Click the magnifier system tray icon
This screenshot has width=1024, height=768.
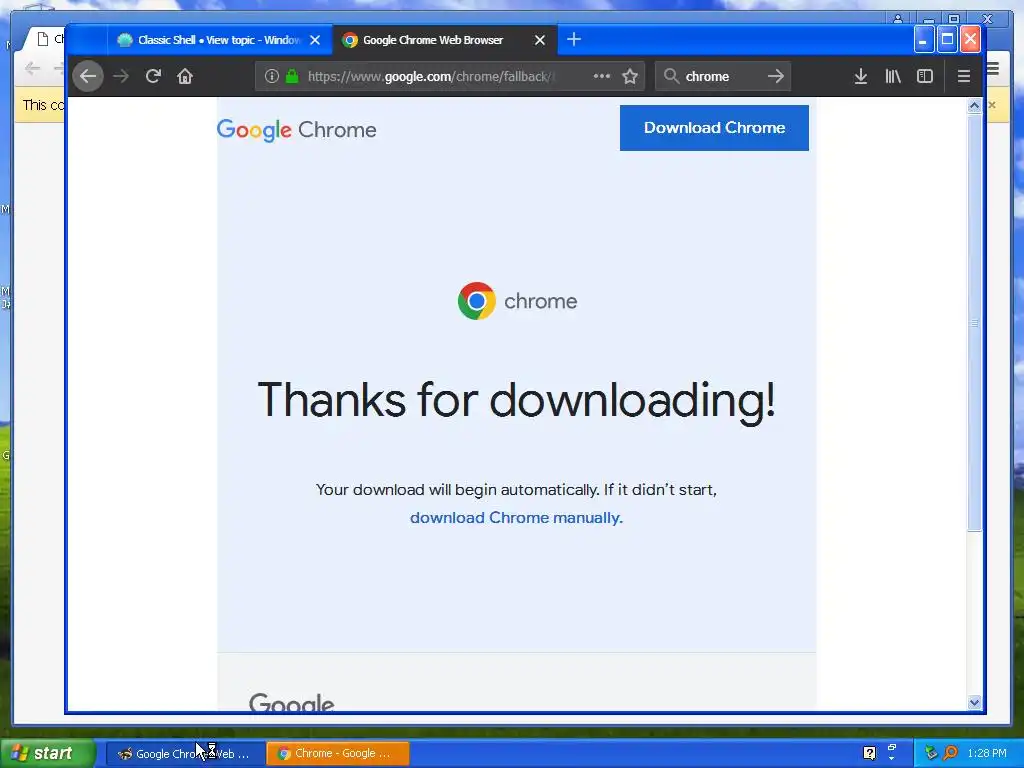point(951,754)
